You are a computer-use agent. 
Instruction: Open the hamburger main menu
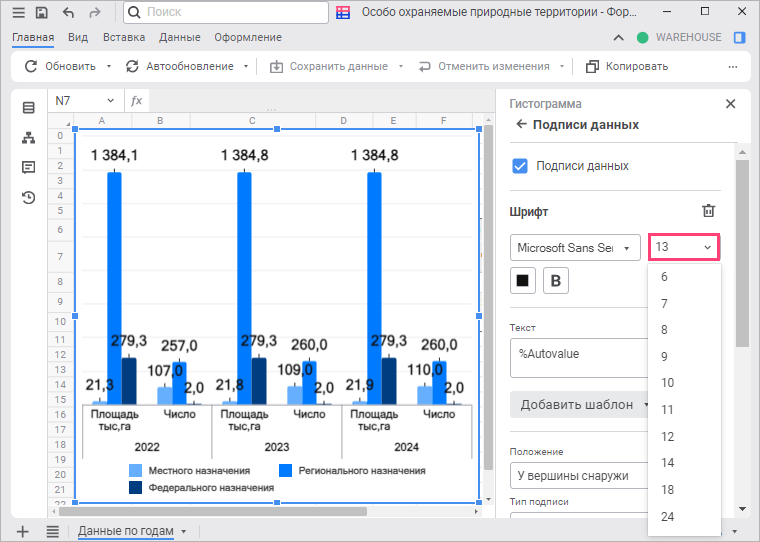(18, 12)
